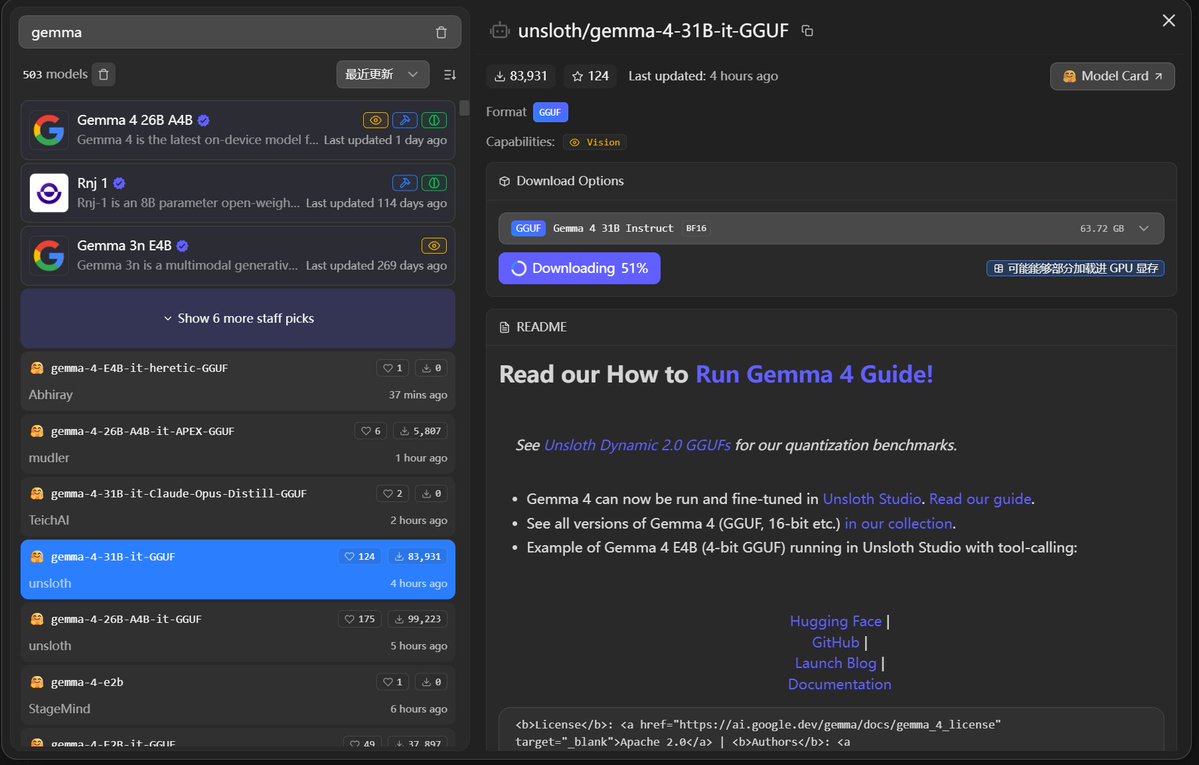
Task: Click the README document icon
Action: [504, 327]
